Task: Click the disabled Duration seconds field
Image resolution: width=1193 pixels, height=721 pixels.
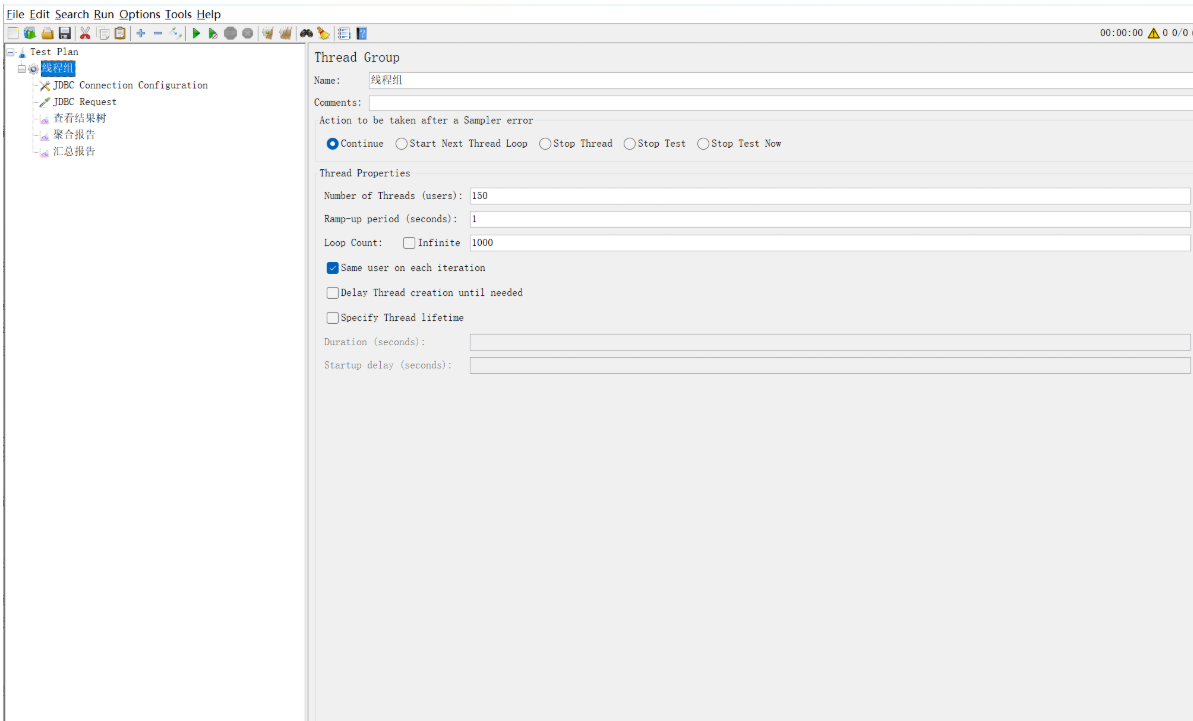Action: (x=830, y=342)
